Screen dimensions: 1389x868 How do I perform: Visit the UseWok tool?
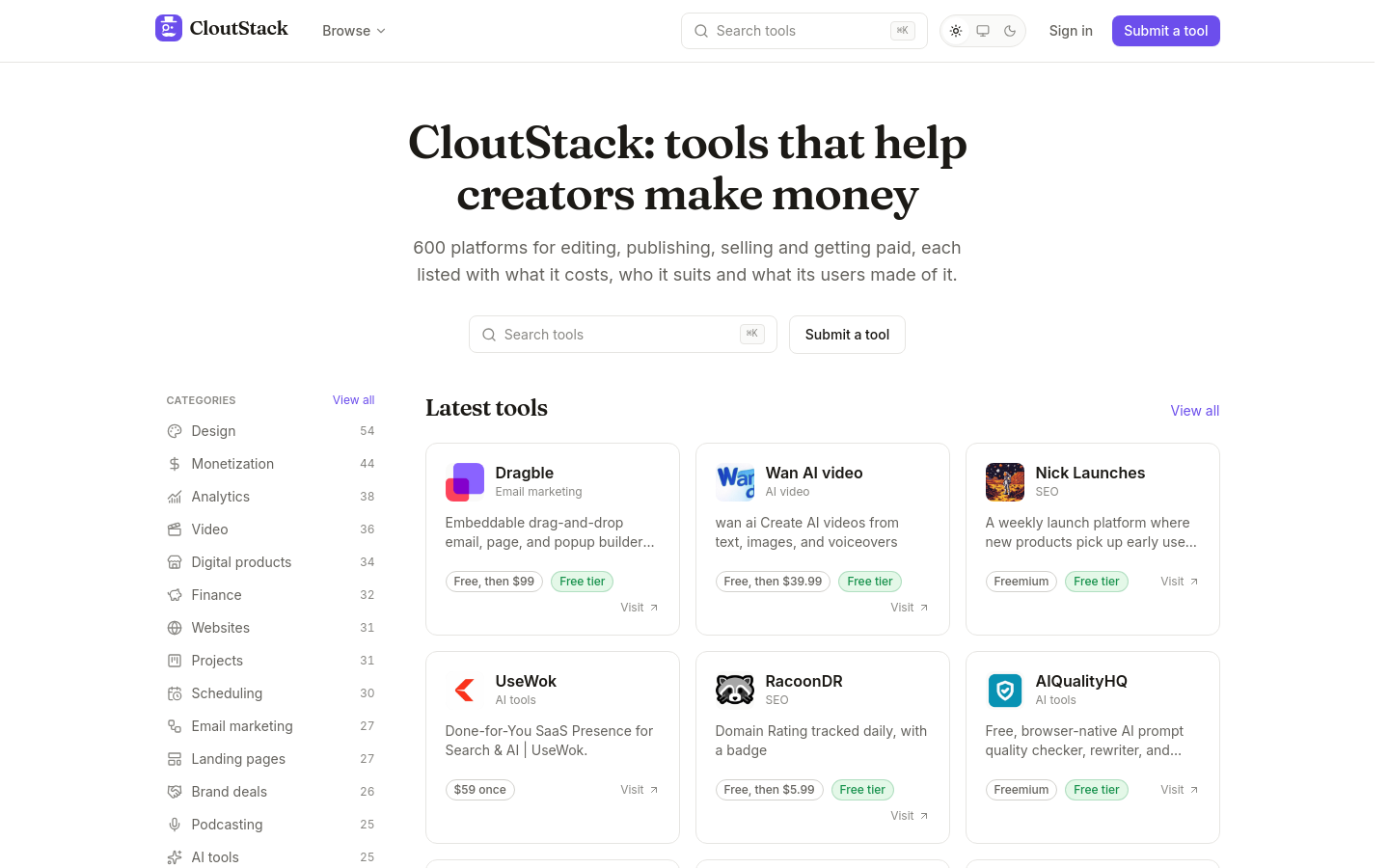[640, 790]
